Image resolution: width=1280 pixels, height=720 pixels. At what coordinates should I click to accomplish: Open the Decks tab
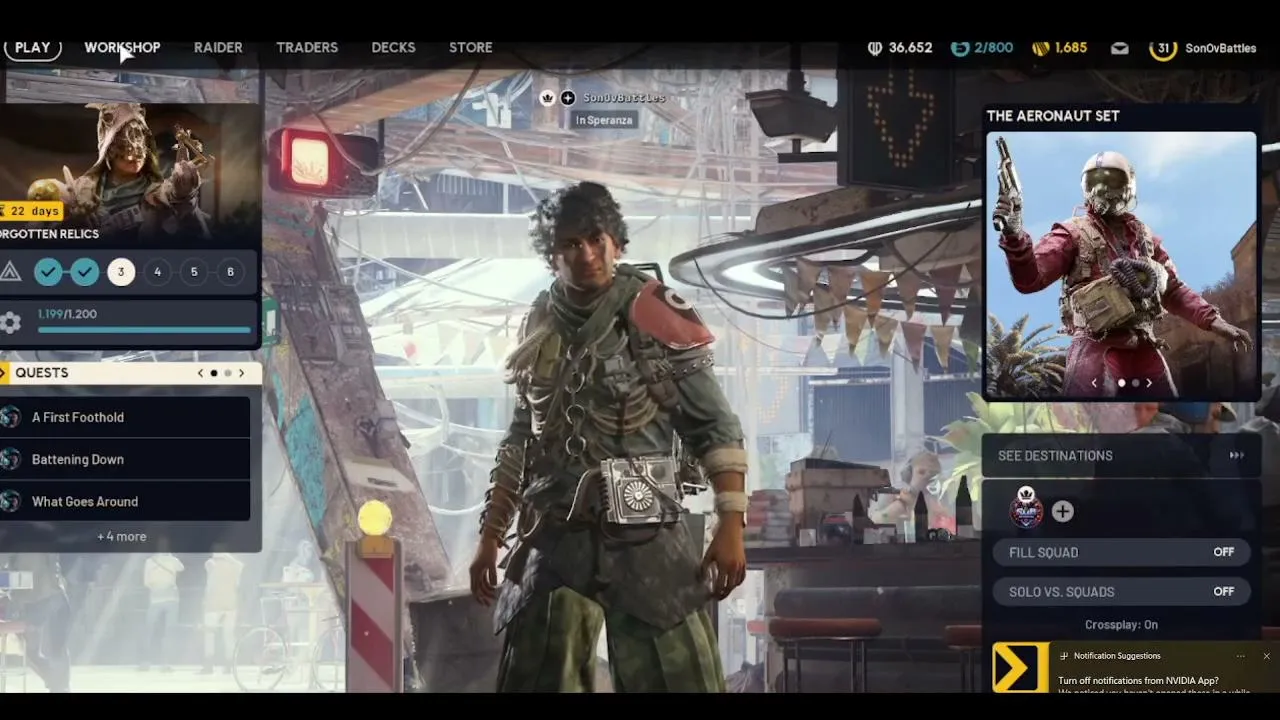pyautogui.click(x=393, y=47)
